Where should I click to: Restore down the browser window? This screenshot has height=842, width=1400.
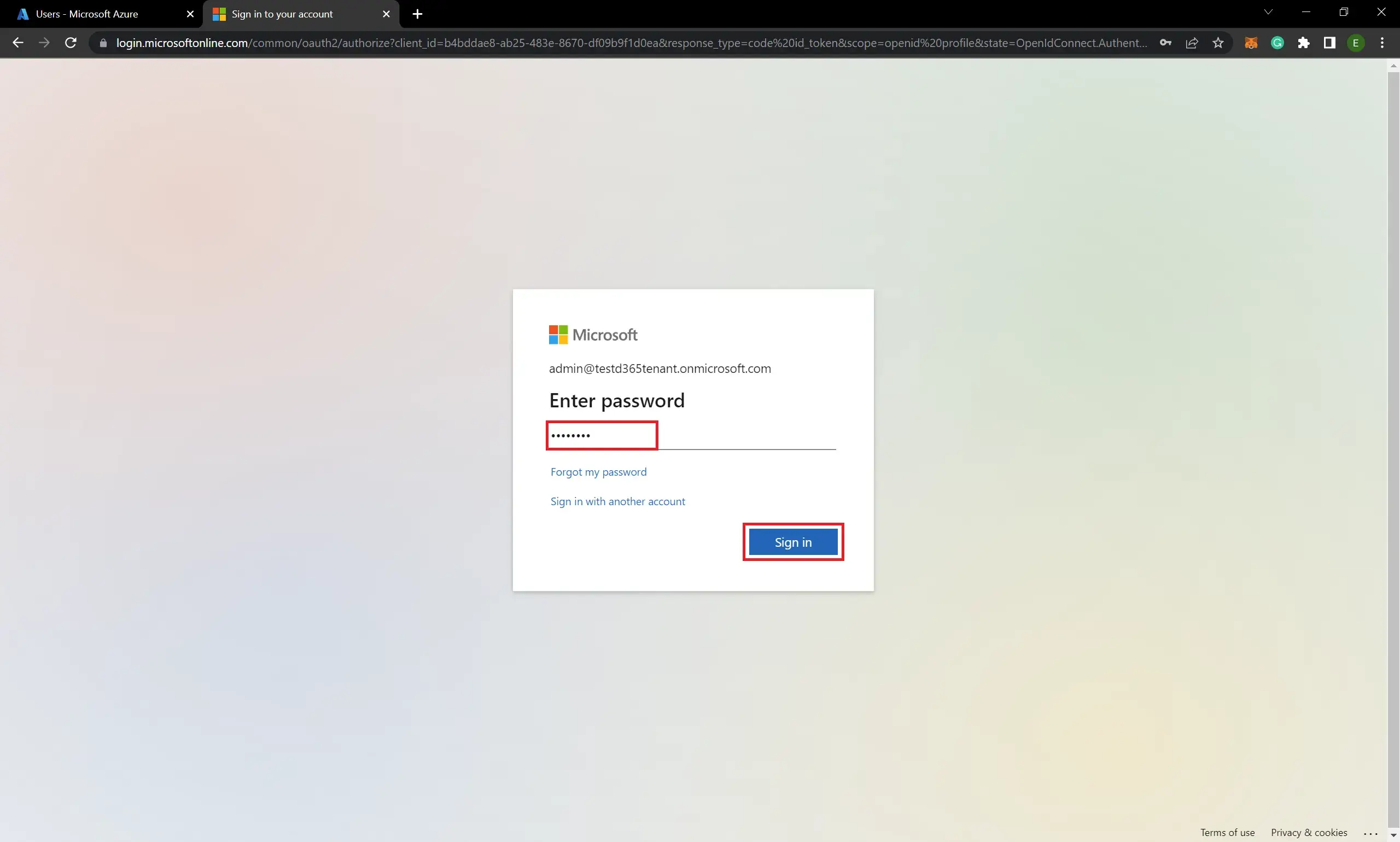click(1343, 12)
